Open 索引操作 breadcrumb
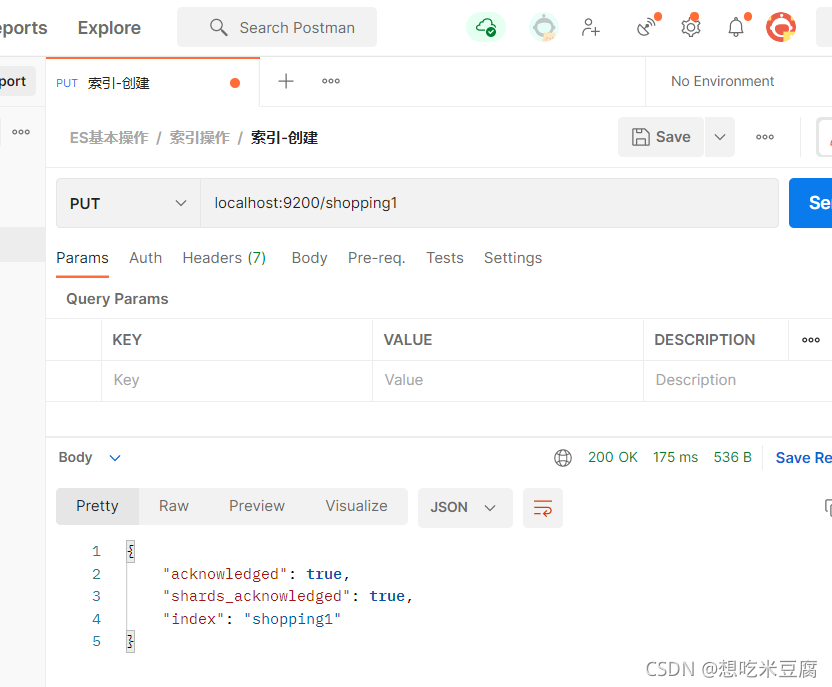Image resolution: width=832 pixels, height=687 pixels. point(200,137)
